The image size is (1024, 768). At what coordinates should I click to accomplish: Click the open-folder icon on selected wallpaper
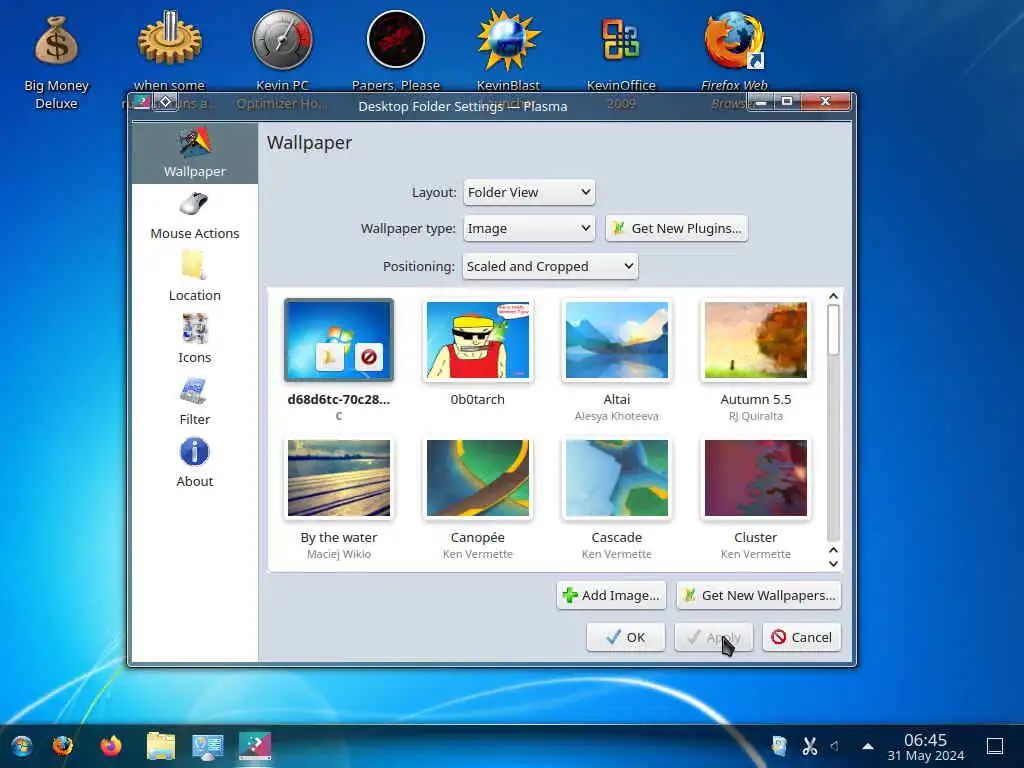(330, 357)
